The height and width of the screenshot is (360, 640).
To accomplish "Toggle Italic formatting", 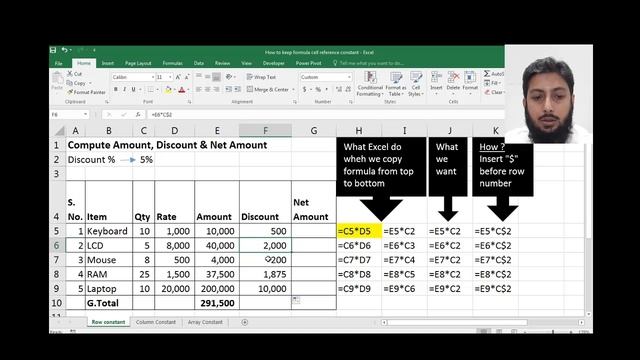I will tap(124, 89).
